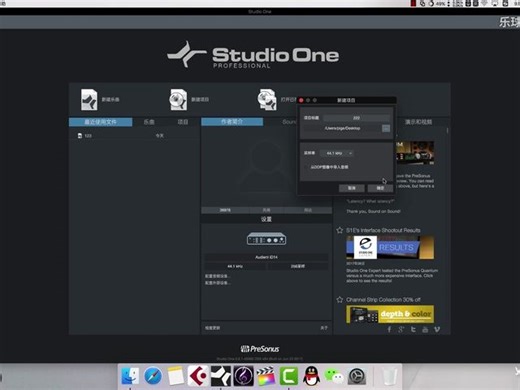Open configure external devices link
Screen dimensions: 520x390
[217, 283]
